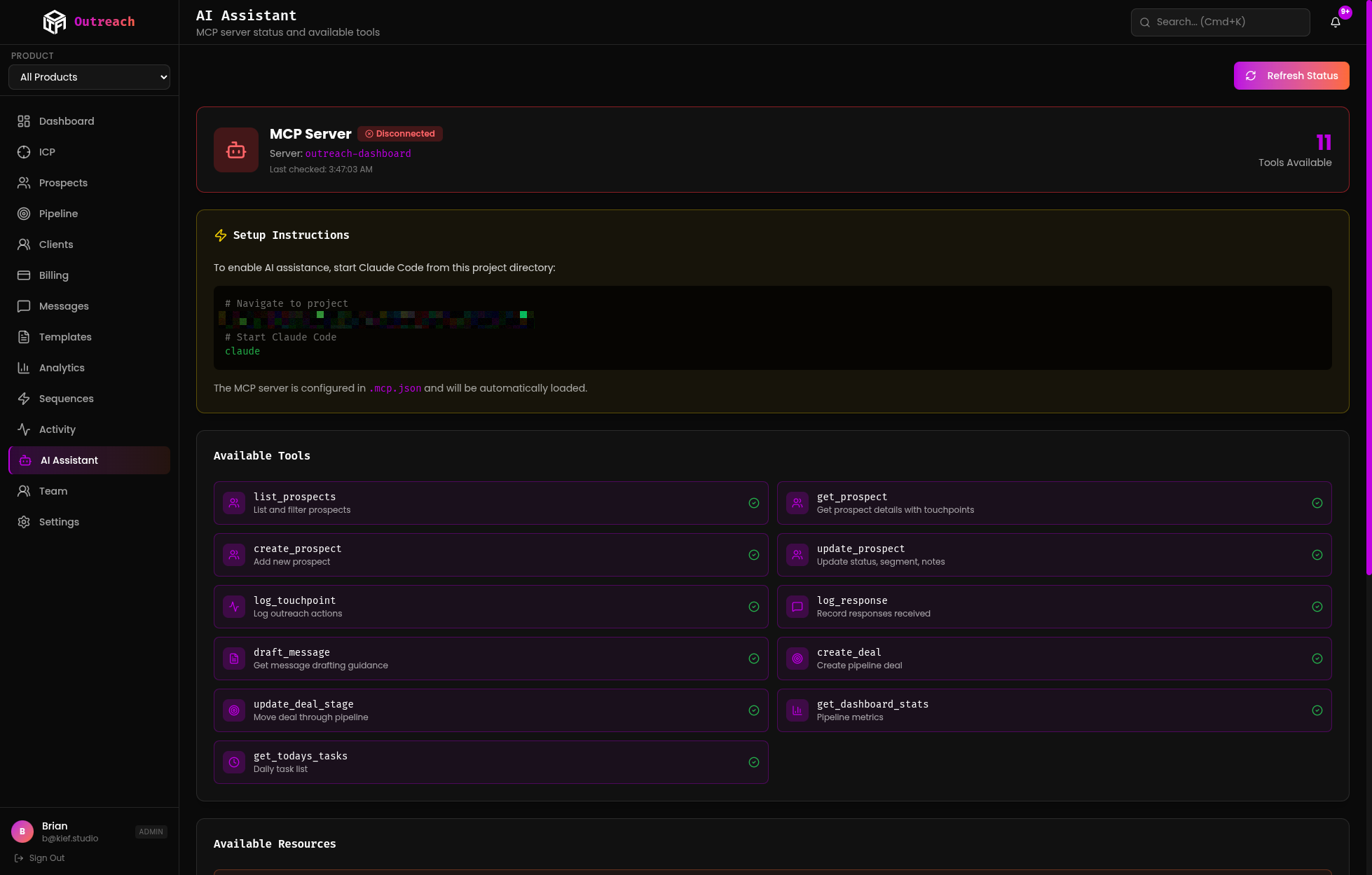Click the Pipeline target icon

pos(23,213)
